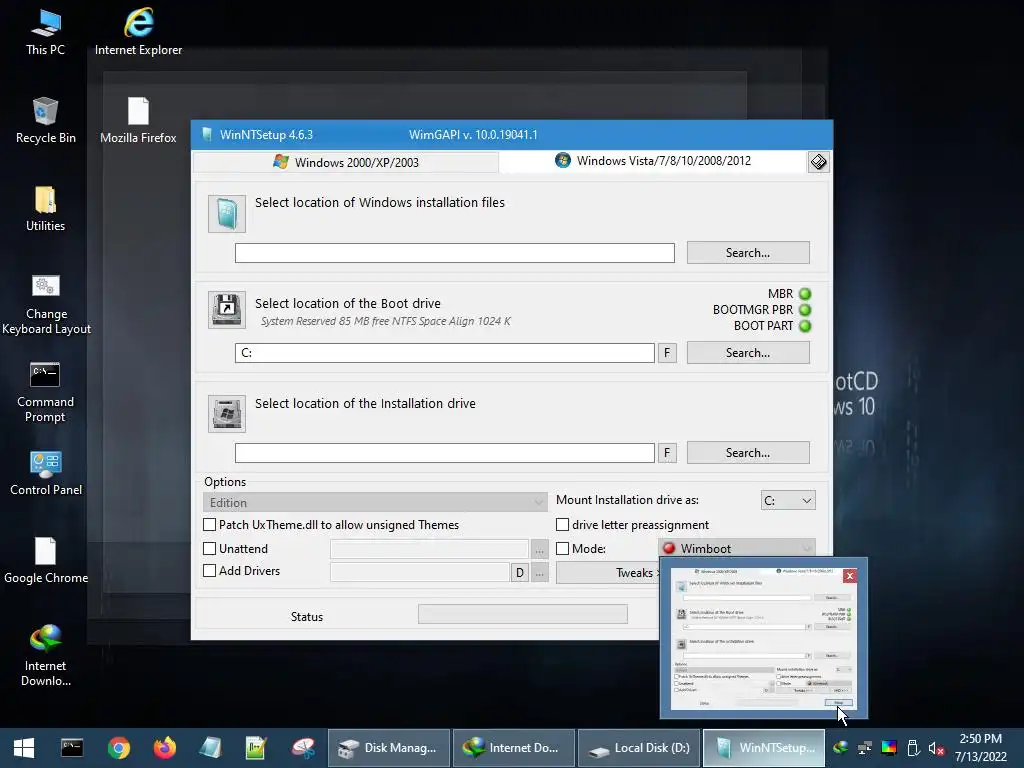The height and width of the screenshot is (768, 1024).
Task: Click the Windows installation files icon
Action: click(227, 214)
